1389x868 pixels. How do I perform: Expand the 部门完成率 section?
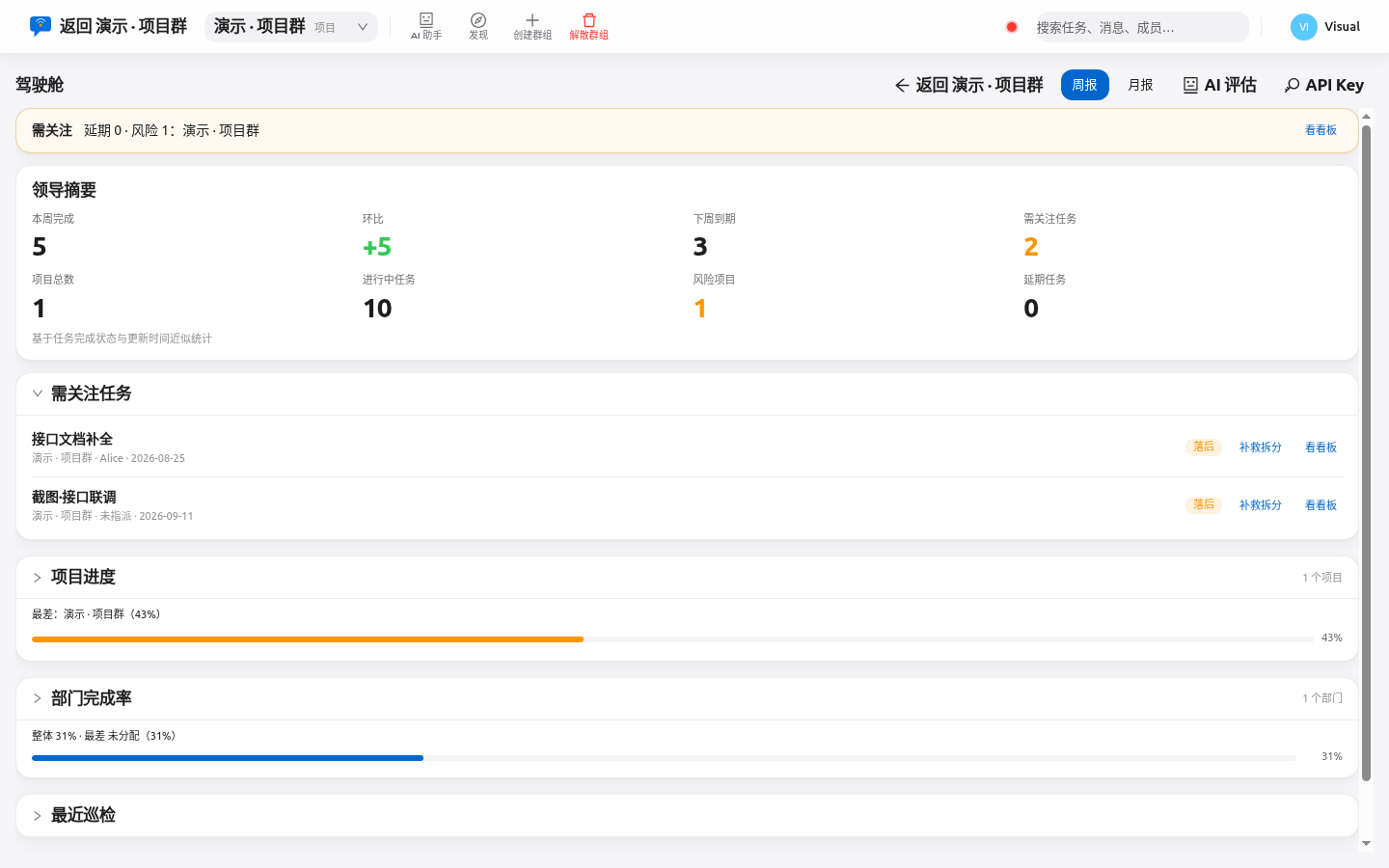pyautogui.click(x=38, y=698)
